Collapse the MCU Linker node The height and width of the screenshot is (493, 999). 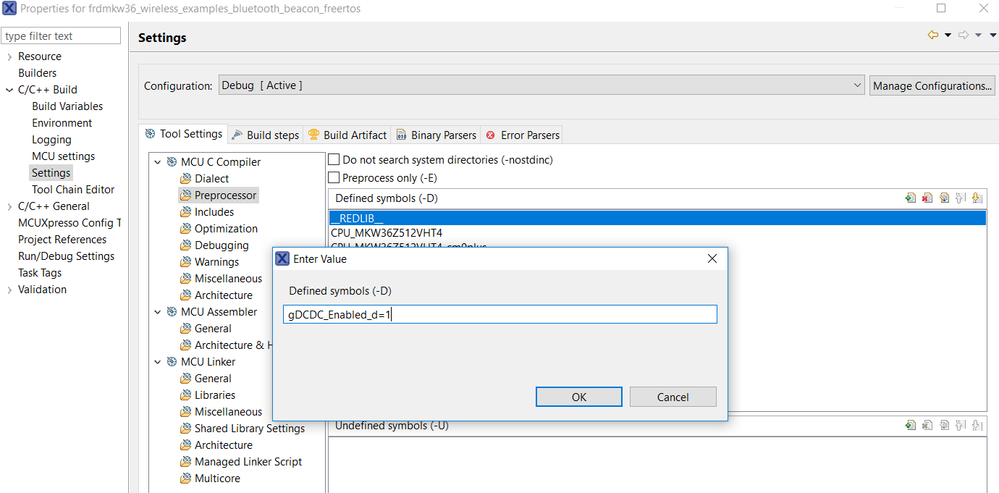coord(157,362)
